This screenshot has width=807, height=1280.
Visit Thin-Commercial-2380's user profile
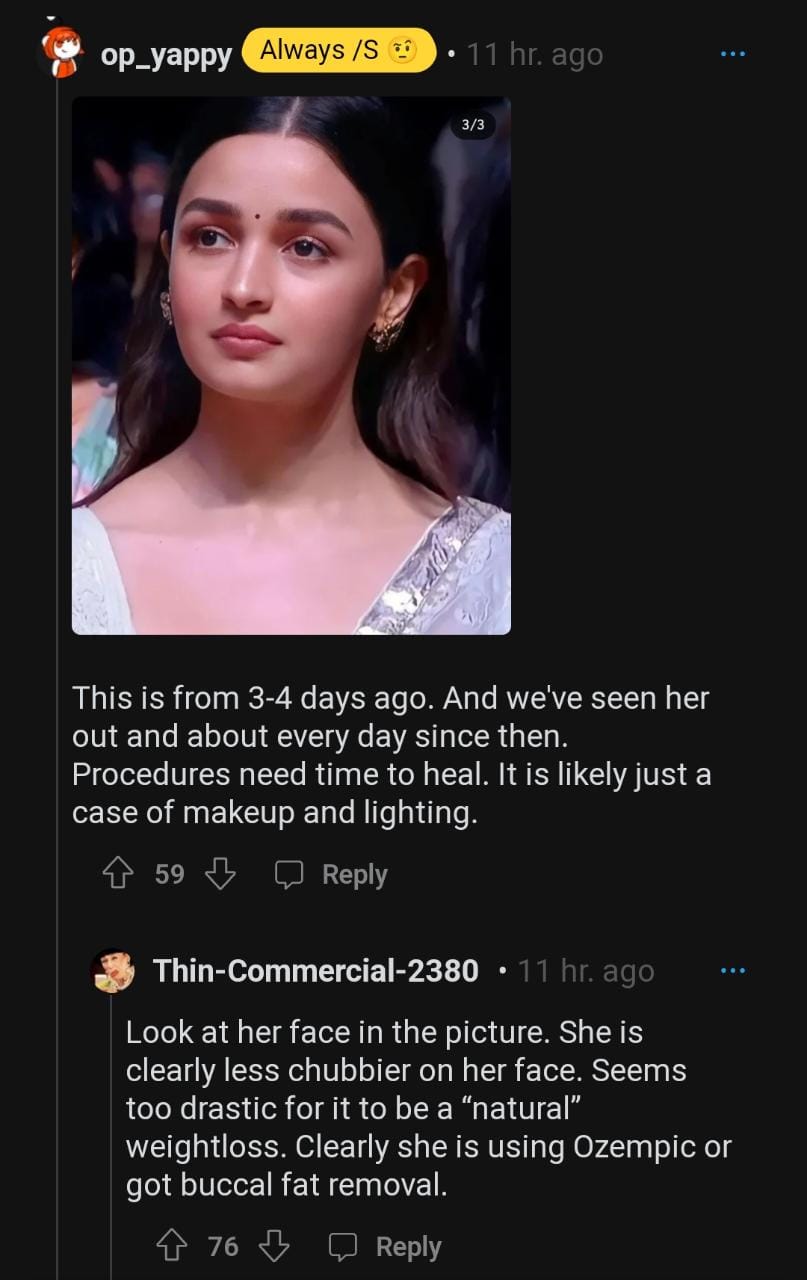coord(316,971)
